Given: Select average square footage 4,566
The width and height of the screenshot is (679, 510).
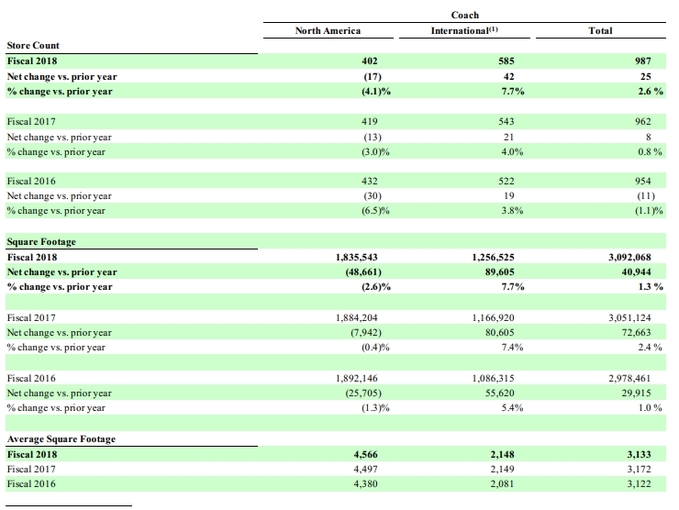Looking at the screenshot, I should tap(365, 455).
